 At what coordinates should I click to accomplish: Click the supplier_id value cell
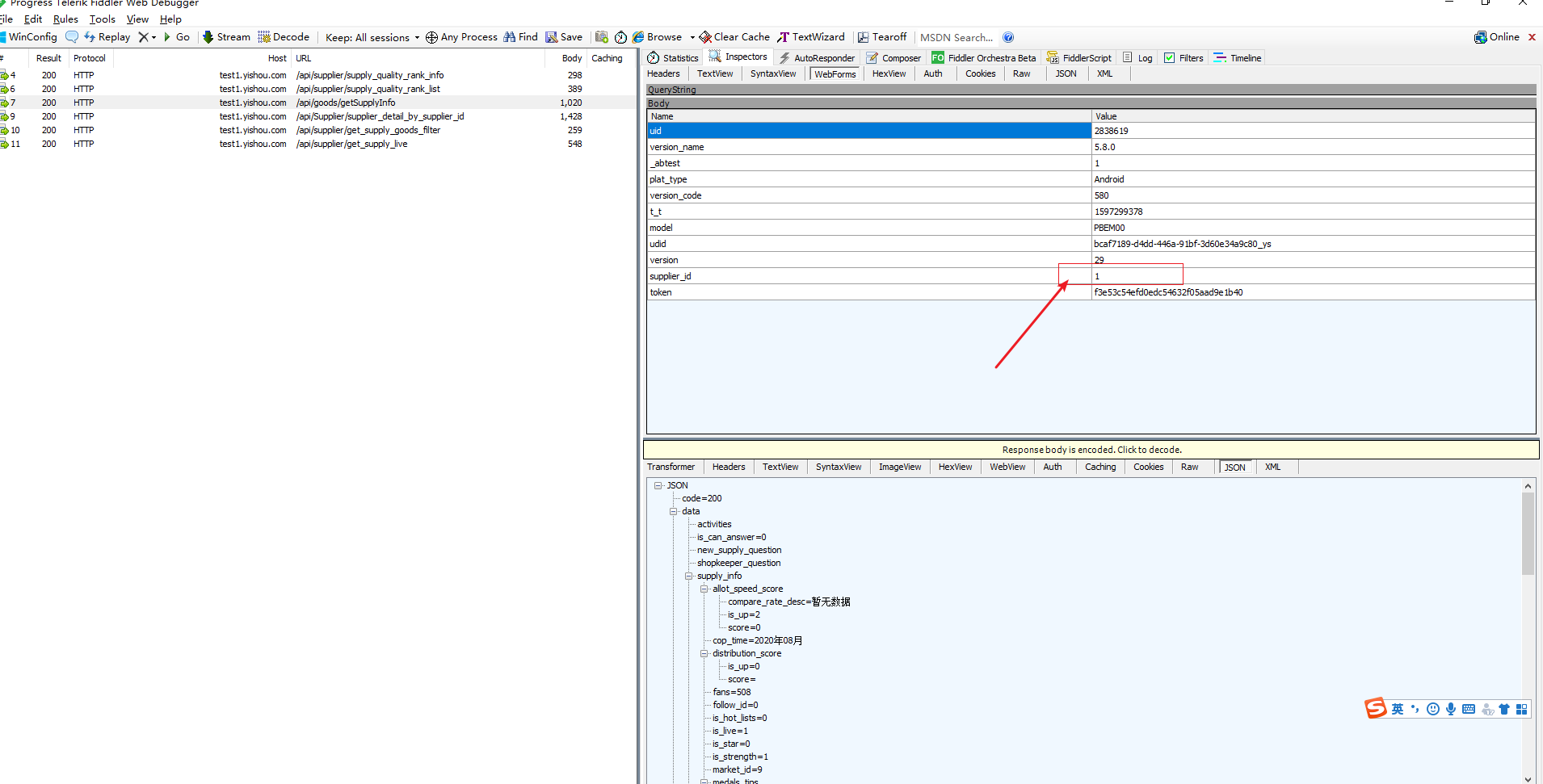(1313, 276)
